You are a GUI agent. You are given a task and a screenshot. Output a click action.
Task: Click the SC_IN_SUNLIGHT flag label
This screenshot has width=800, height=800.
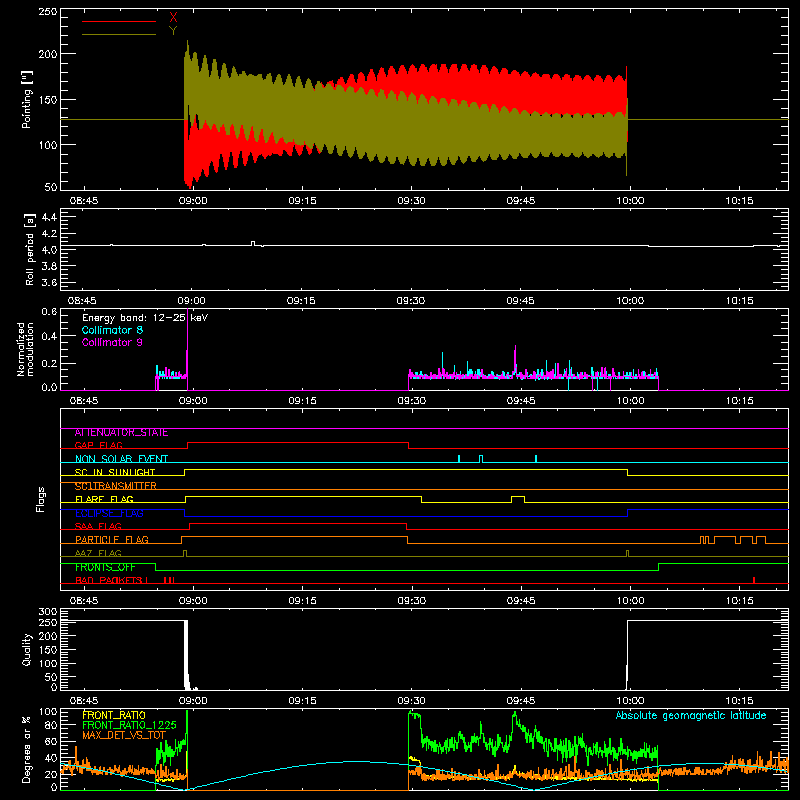[x=115, y=472]
